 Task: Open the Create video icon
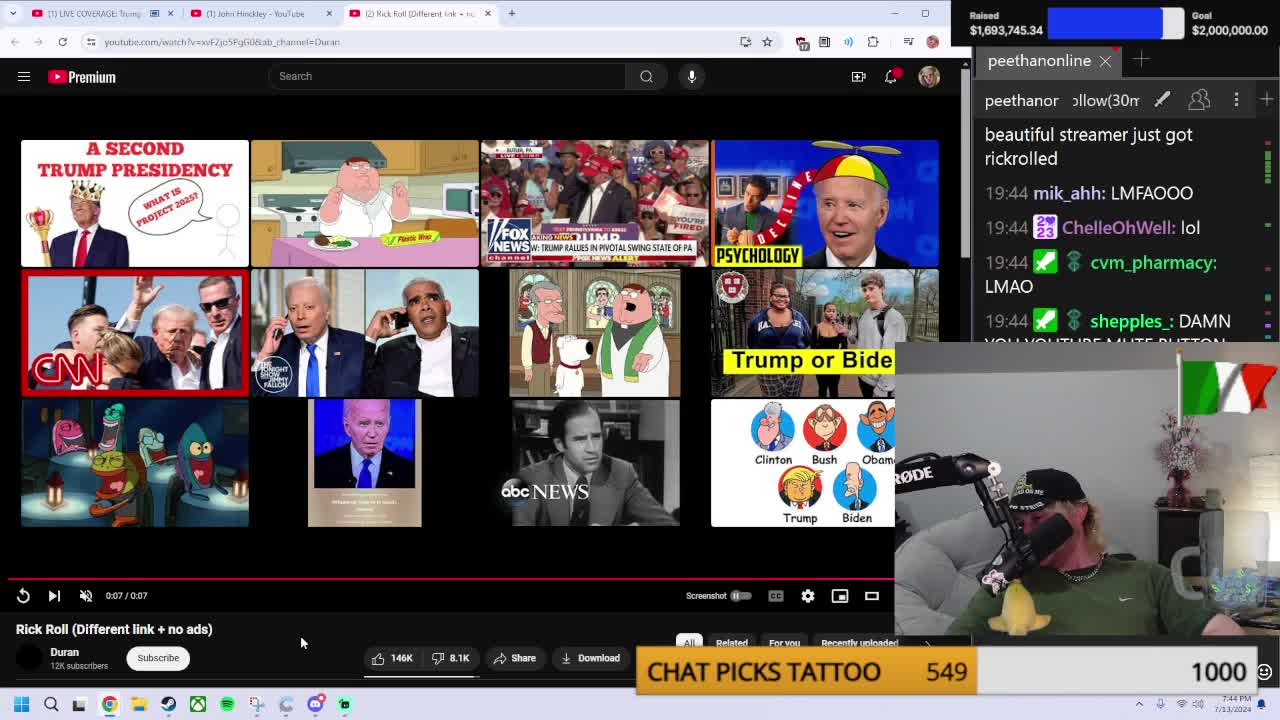(858, 77)
